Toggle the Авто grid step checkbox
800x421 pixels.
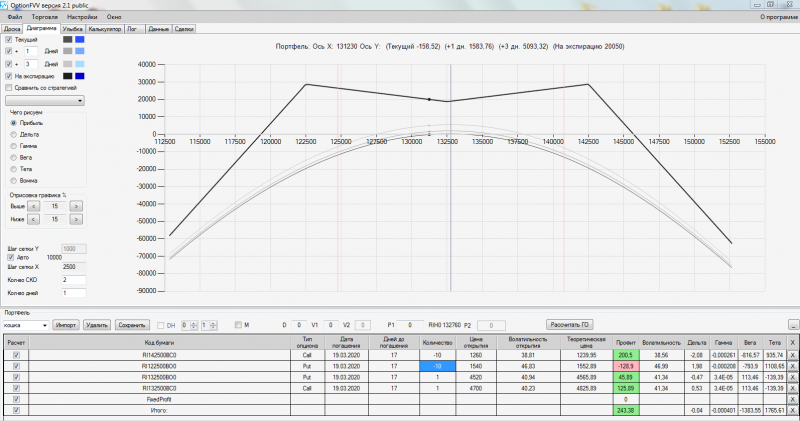[x=11, y=258]
